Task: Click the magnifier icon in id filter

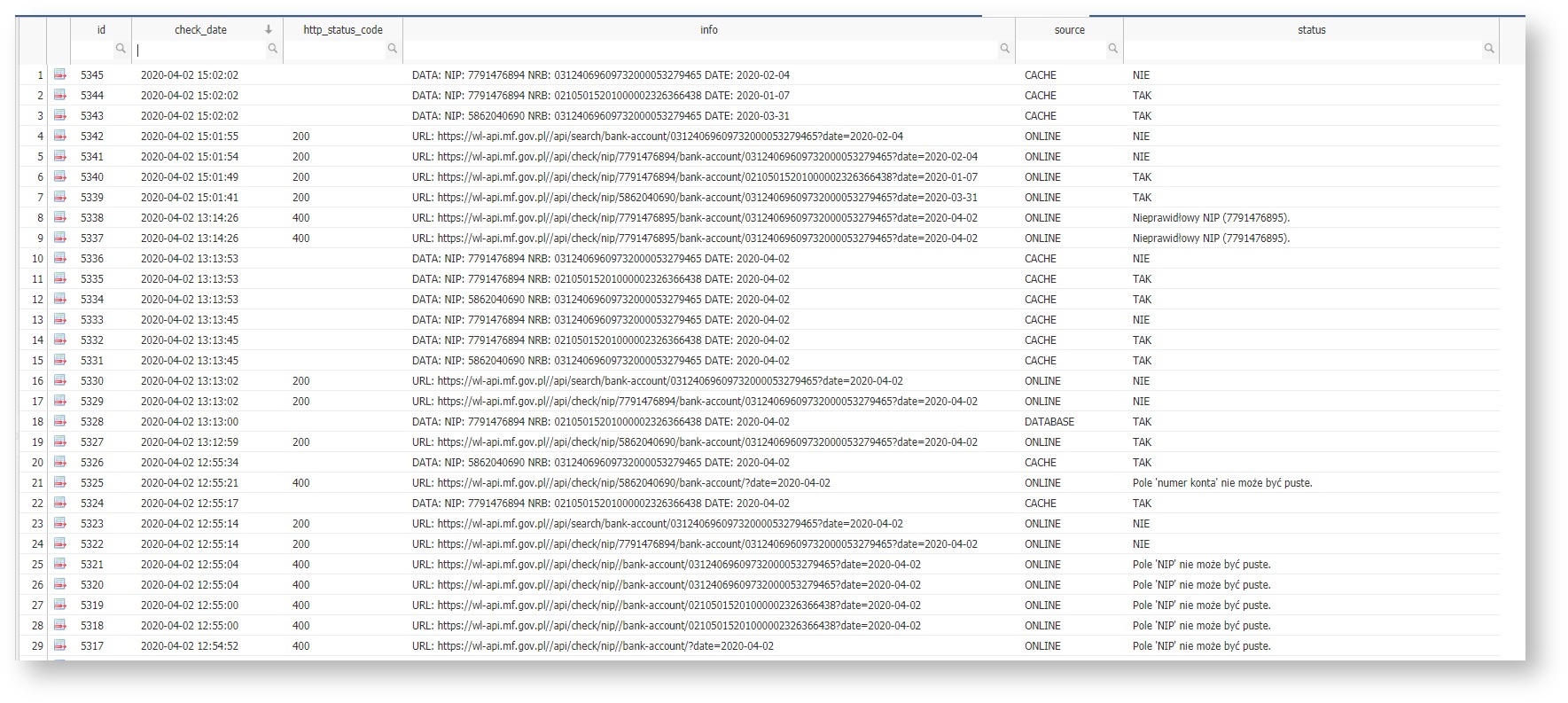Action: click(x=121, y=49)
